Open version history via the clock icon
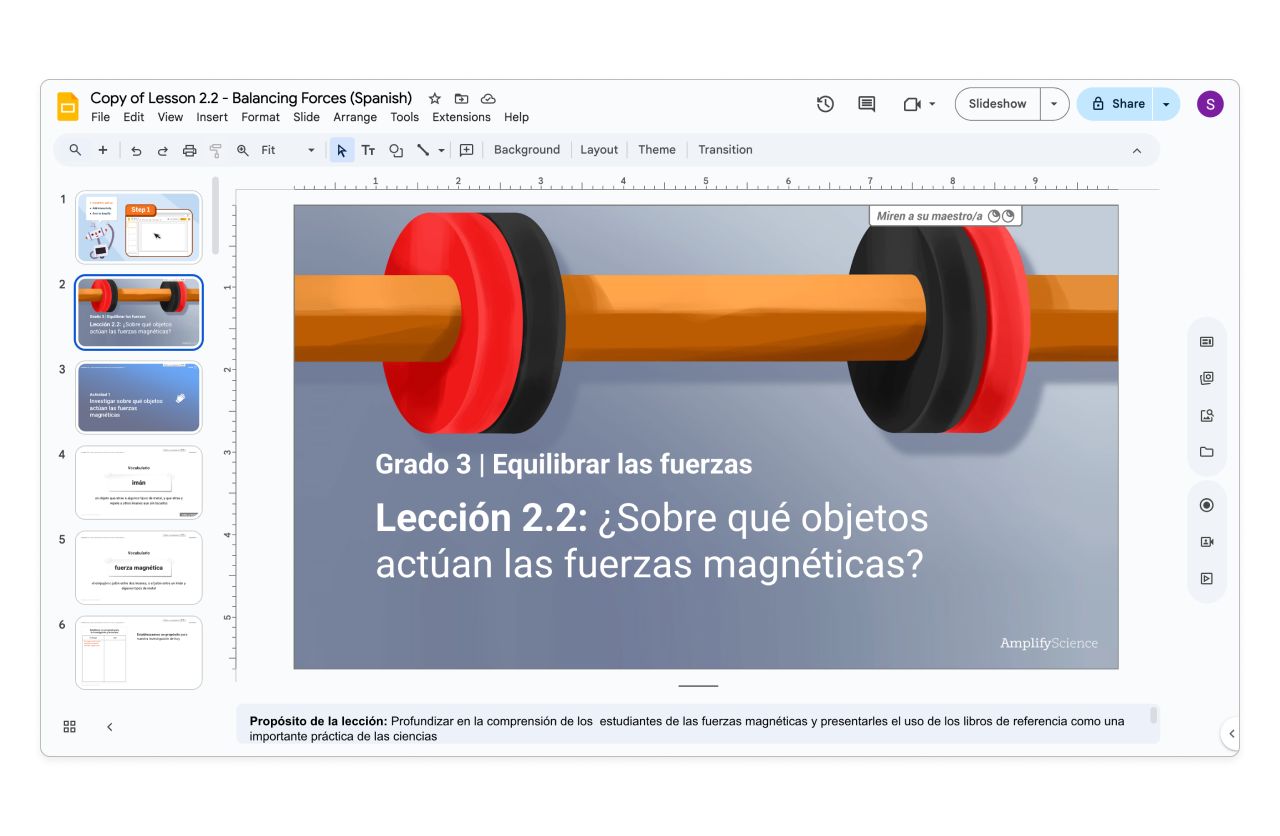Screen dimensions: 1280x836 pyautogui.click(x=825, y=103)
